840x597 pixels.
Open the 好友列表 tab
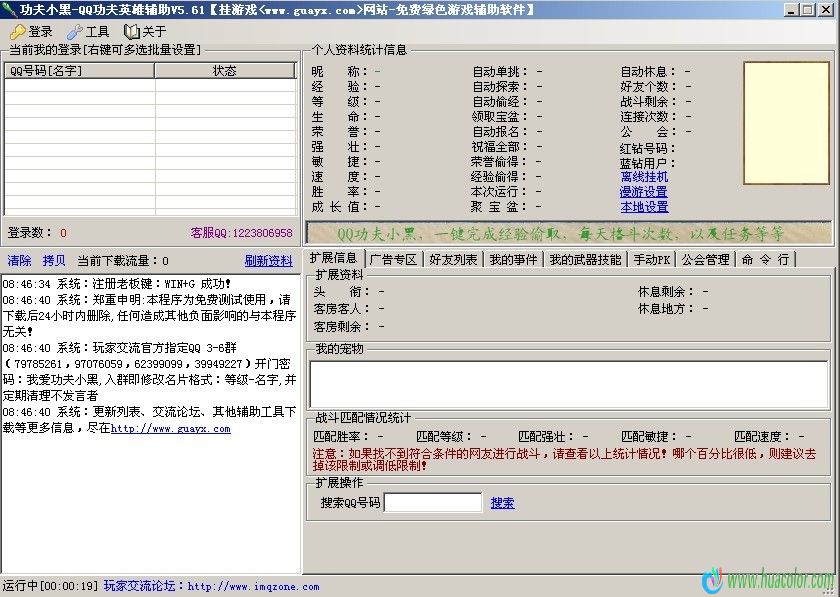(x=453, y=259)
